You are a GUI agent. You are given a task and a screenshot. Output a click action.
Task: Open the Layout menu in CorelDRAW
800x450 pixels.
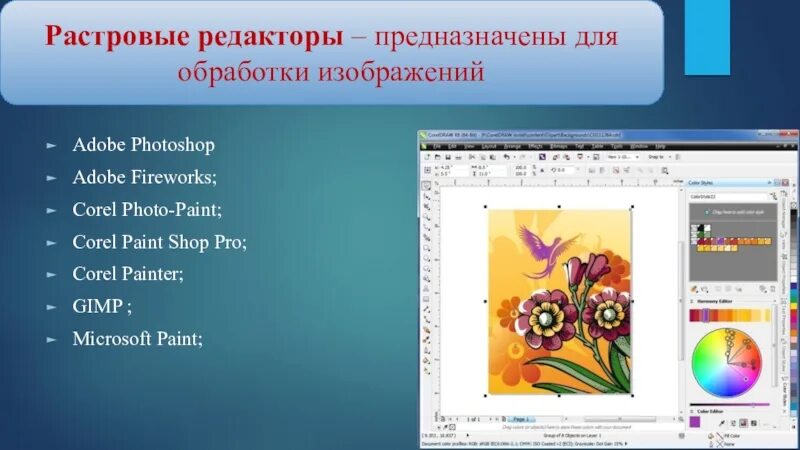[489, 146]
